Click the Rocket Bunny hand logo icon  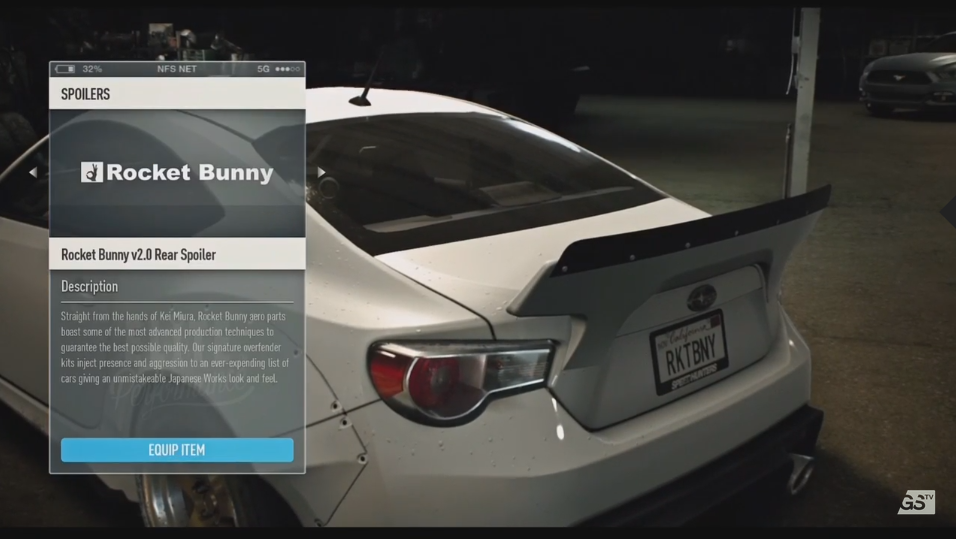click(92, 173)
